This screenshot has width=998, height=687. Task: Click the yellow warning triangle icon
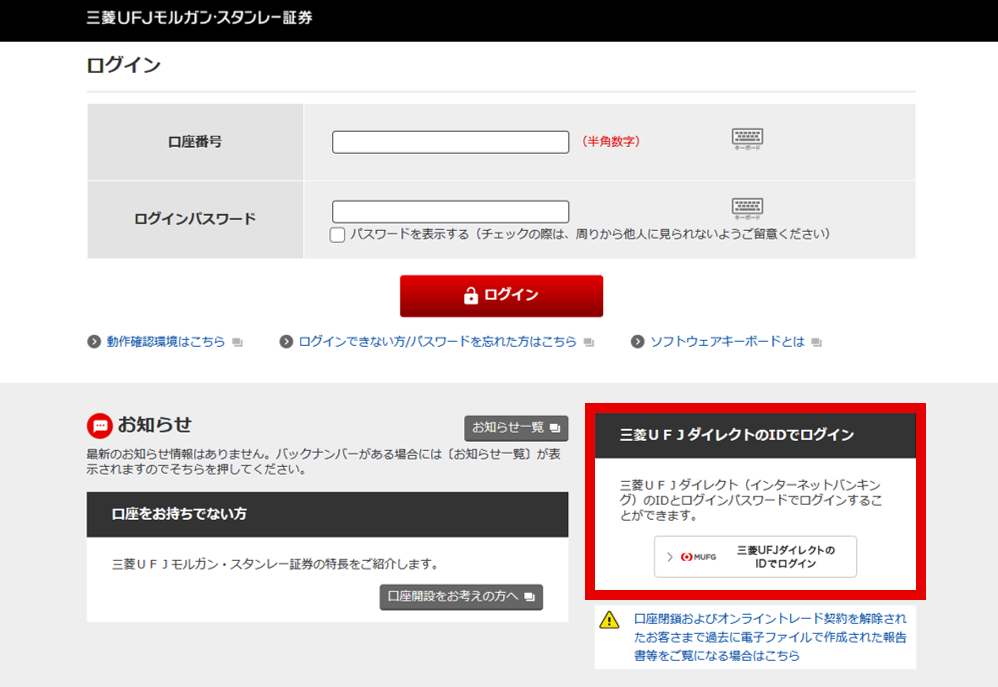pos(609,620)
